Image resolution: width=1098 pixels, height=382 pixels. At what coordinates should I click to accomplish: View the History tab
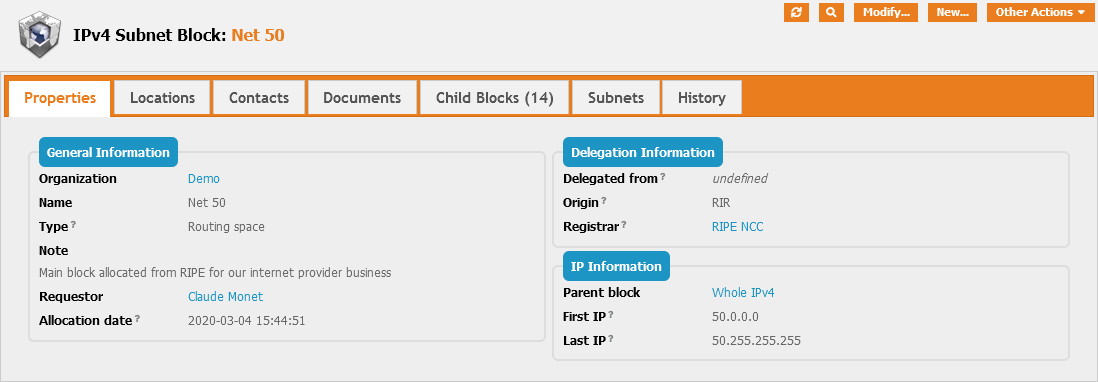(702, 98)
